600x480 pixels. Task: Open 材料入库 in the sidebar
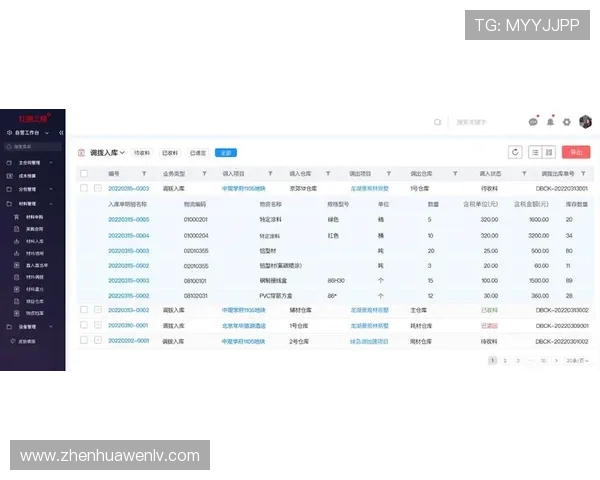pos(34,241)
